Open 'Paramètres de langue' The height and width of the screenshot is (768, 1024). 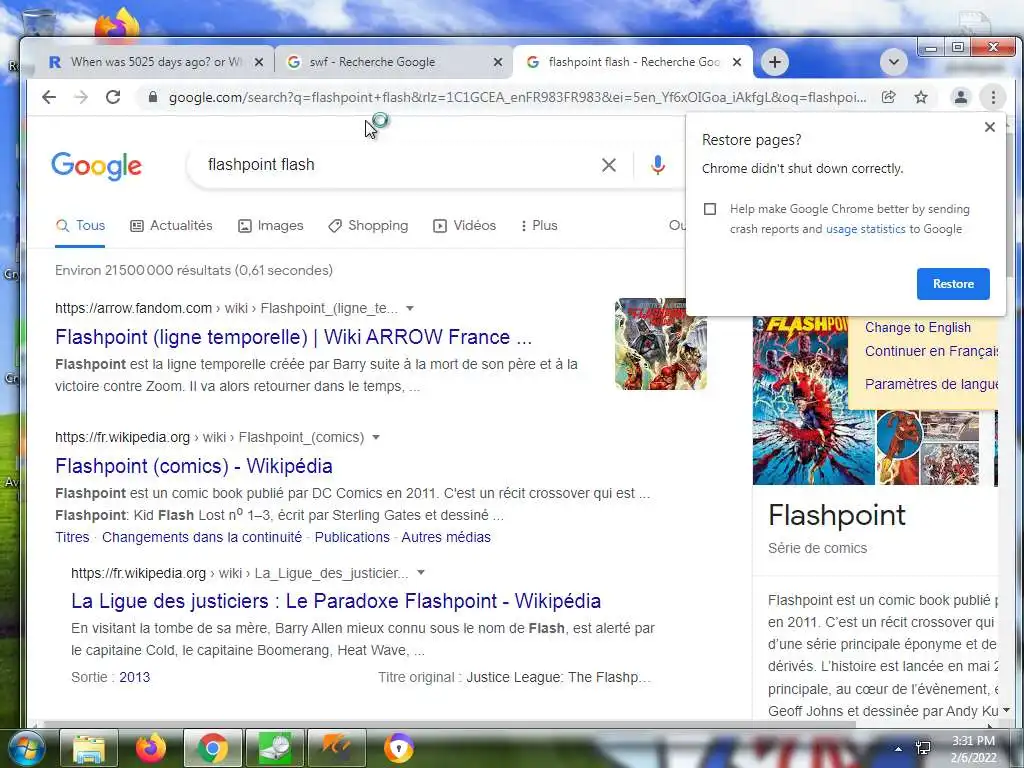931,384
